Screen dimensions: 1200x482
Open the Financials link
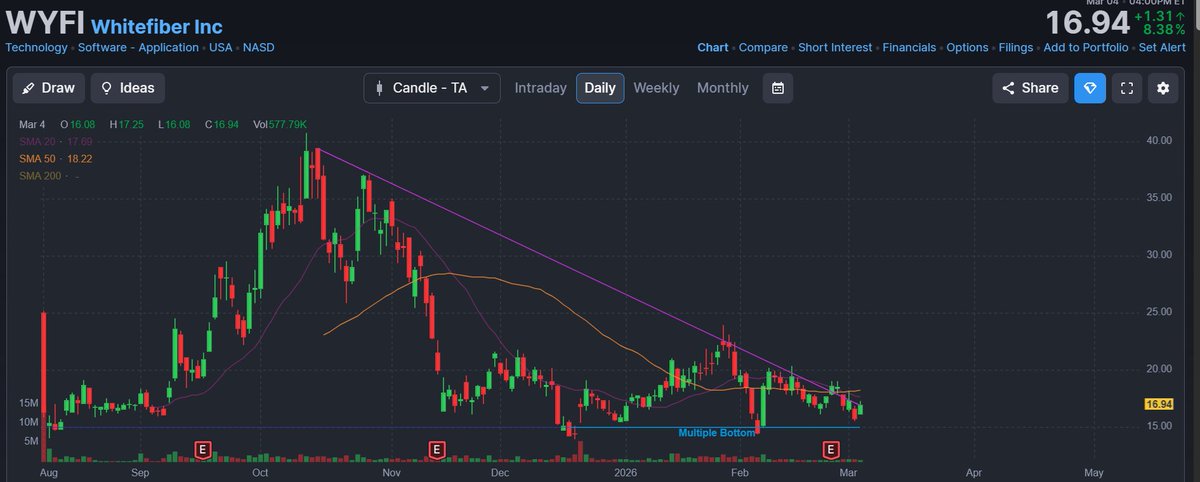(x=909, y=47)
